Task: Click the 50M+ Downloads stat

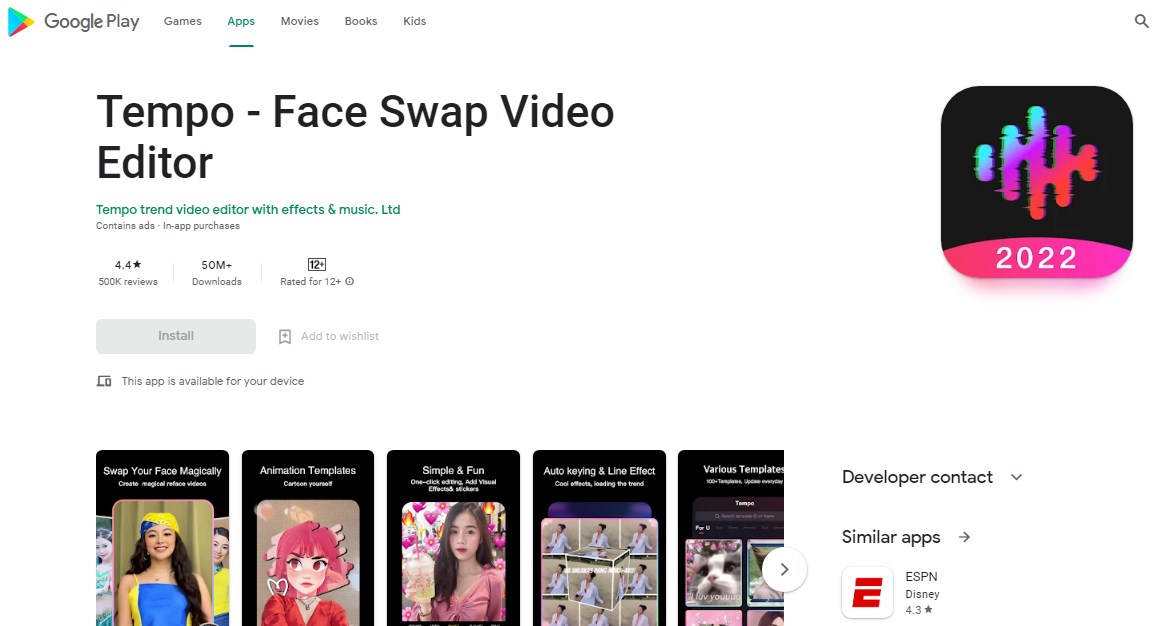Action: pyautogui.click(x=217, y=273)
